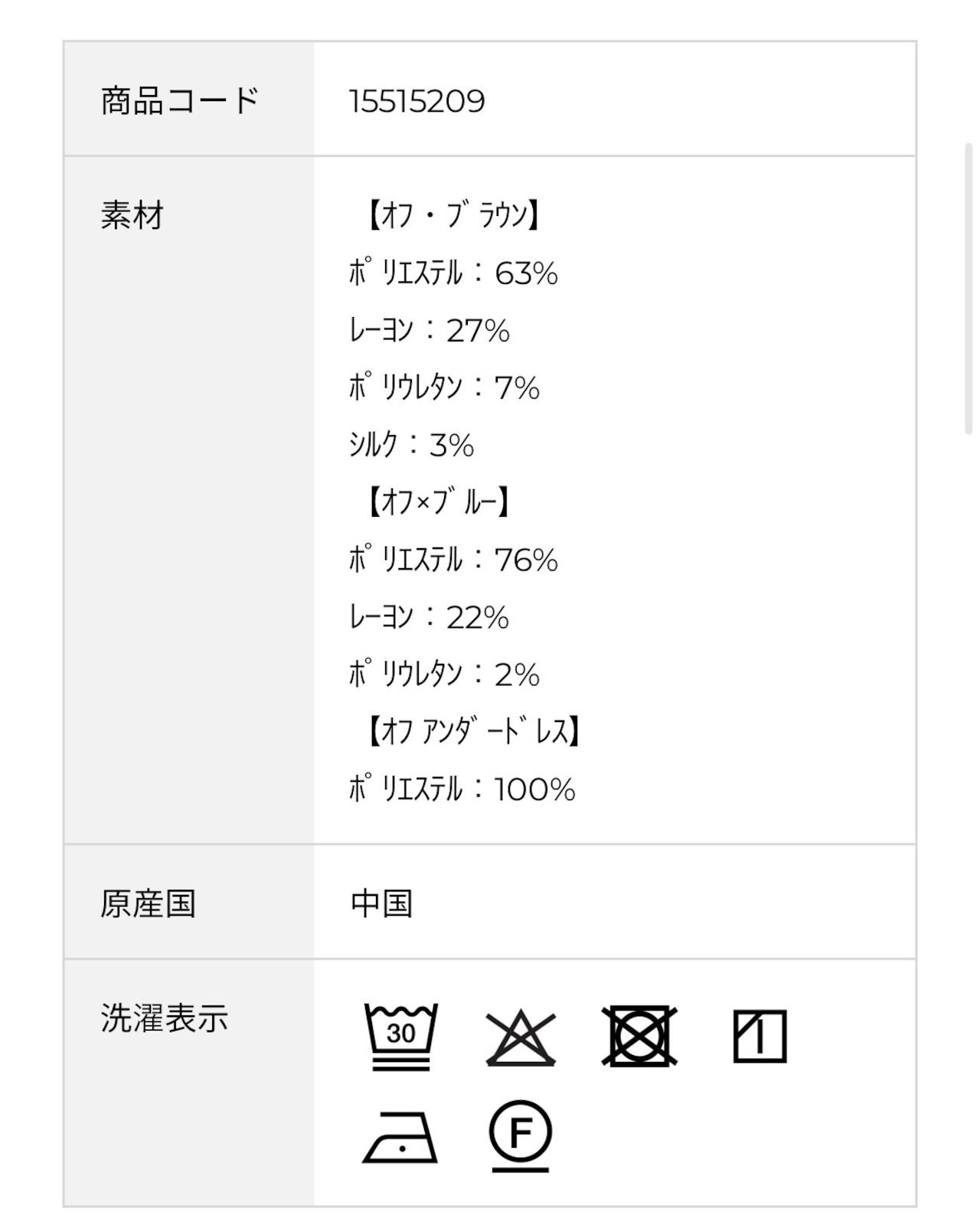The image size is (980, 1232).
Task: Click the 原産国 row label
Action: pos(149,904)
